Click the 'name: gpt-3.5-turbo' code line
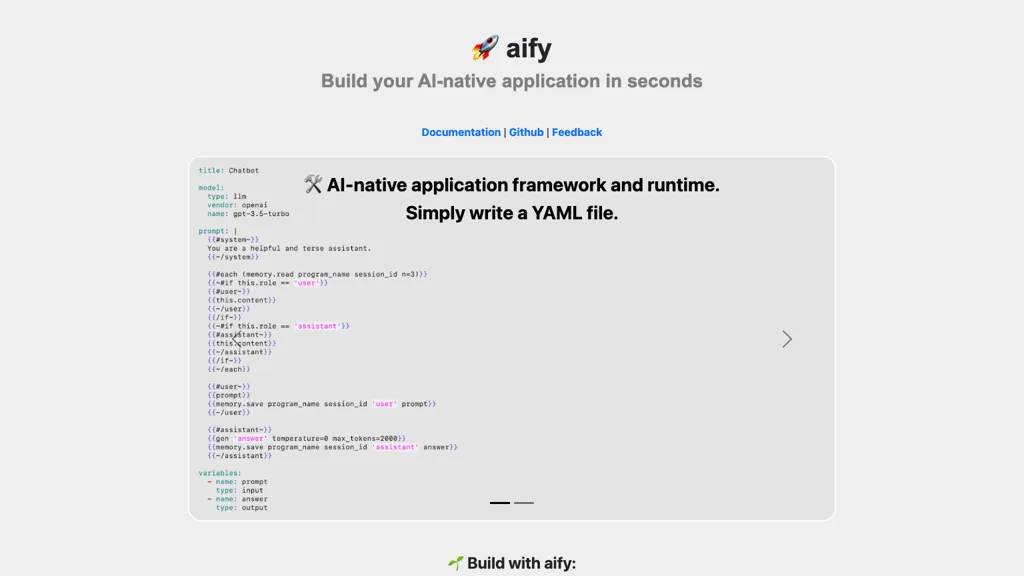The height and width of the screenshot is (576, 1024). pyautogui.click(x=237, y=214)
